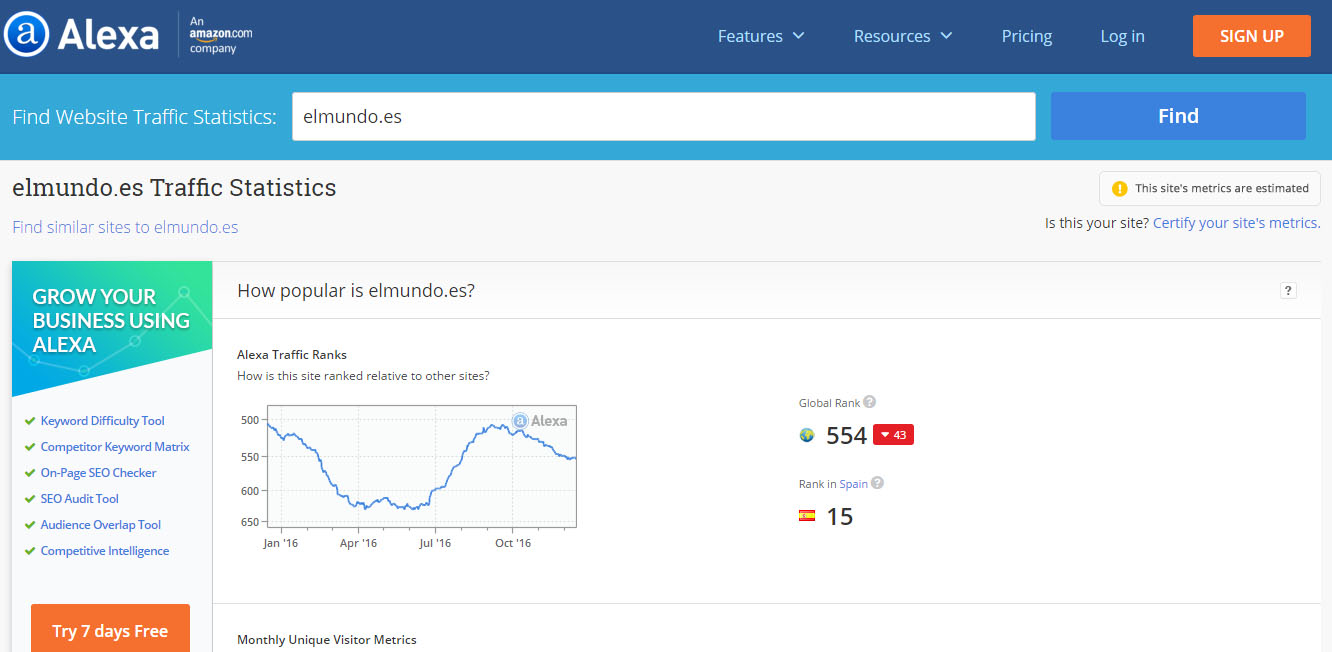The height and width of the screenshot is (652, 1332).
Task: Open the Log in page
Action: [x=1122, y=36]
